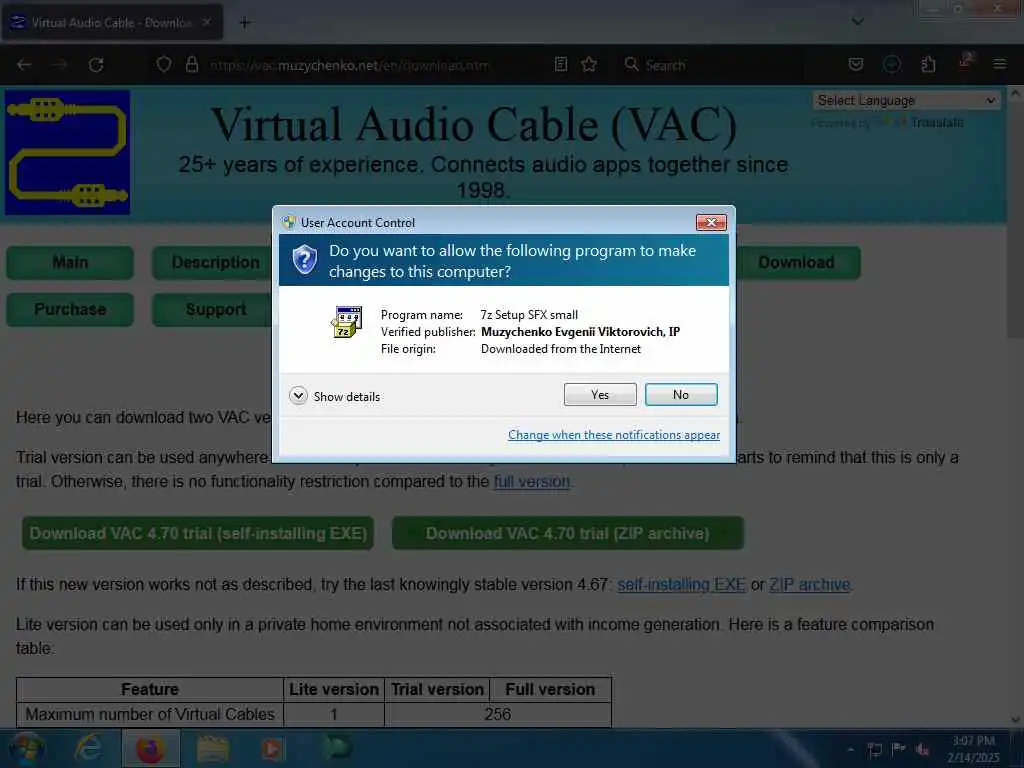The image size is (1024, 768).
Task: Switch to Firefox taskbar icon
Action: (150, 748)
